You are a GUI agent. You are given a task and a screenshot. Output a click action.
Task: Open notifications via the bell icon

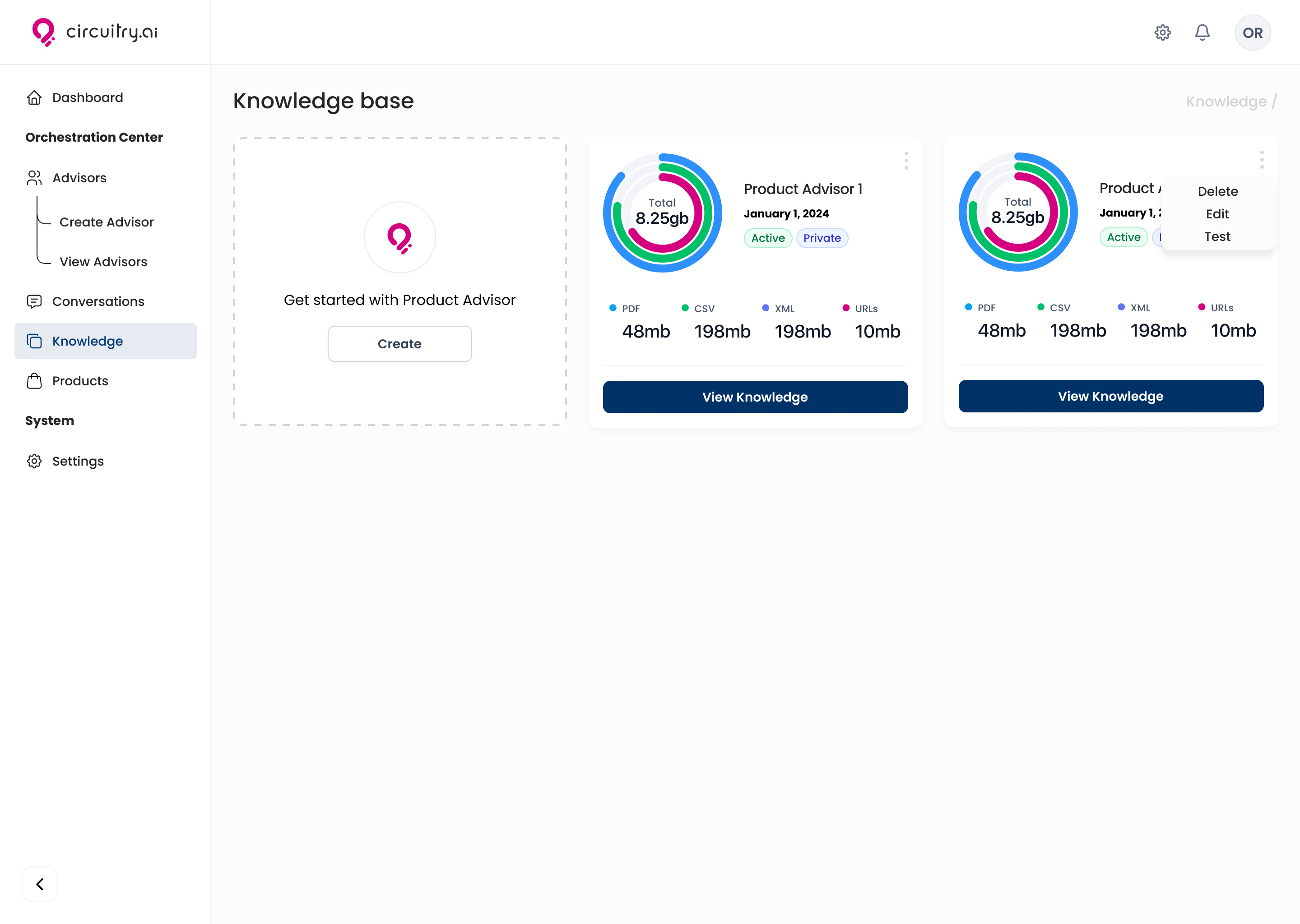tap(1202, 32)
